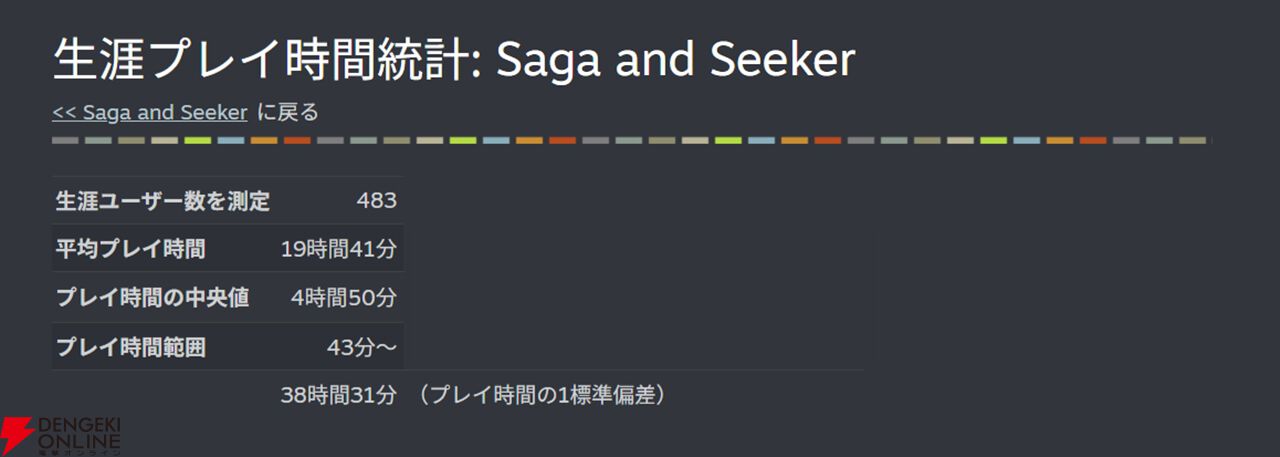Image resolution: width=1280 pixels, height=457 pixels.
Task: Select the "生涯ユーザー数を測定" row label
Action: tap(162, 201)
